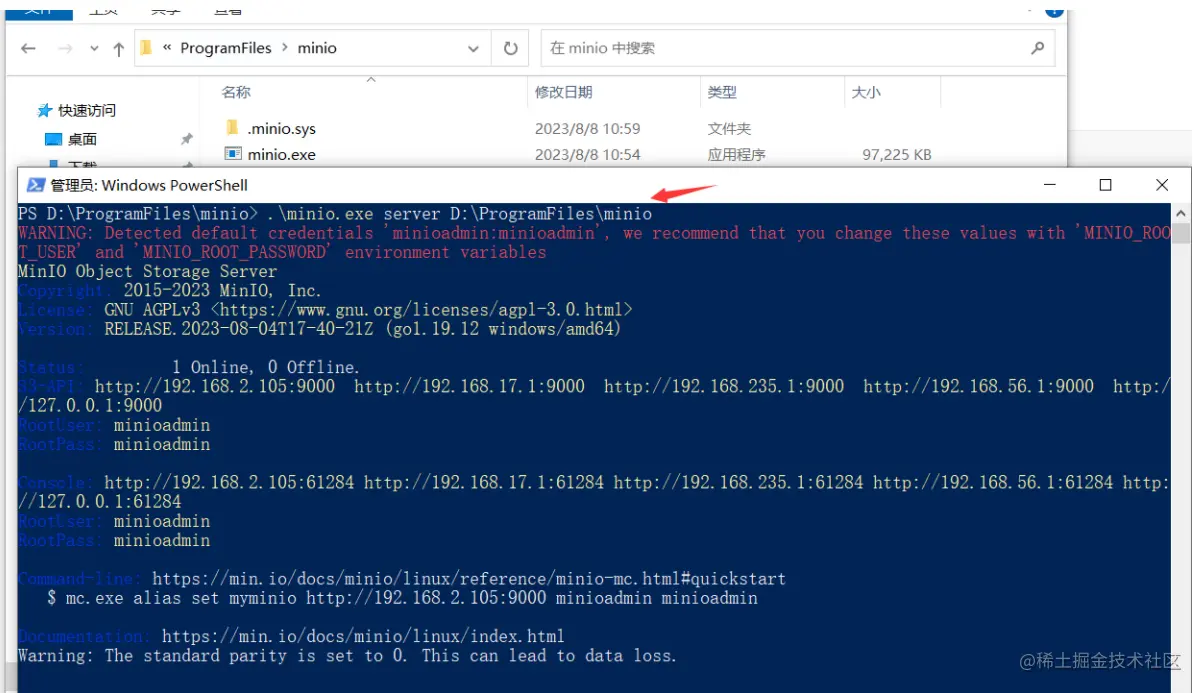
Task: Refresh the minio folder view
Action: pyautogui.click(x=510, y=48)
